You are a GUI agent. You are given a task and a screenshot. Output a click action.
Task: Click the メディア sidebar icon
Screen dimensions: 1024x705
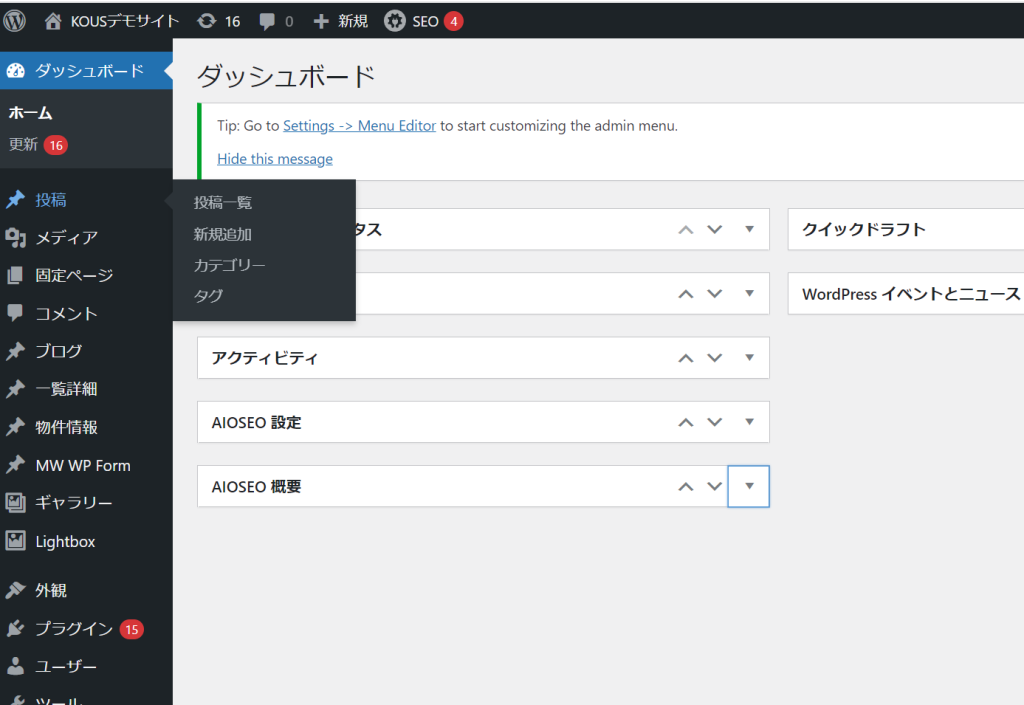click(15, 238)
